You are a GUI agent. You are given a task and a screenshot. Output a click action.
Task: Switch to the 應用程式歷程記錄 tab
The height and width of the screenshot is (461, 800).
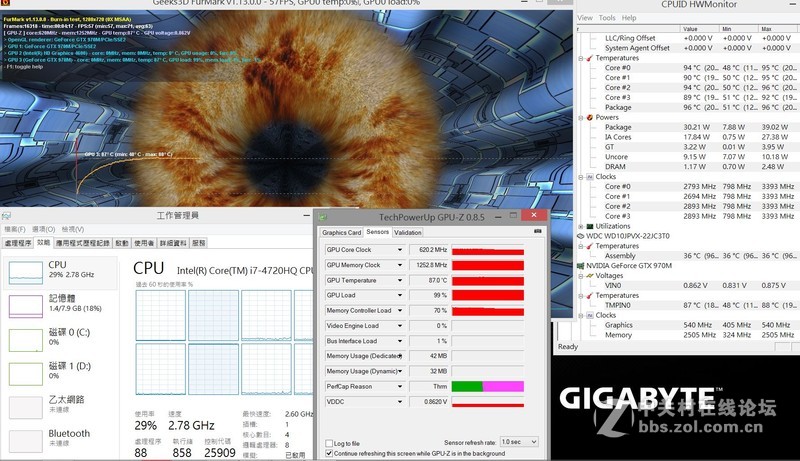83,243
